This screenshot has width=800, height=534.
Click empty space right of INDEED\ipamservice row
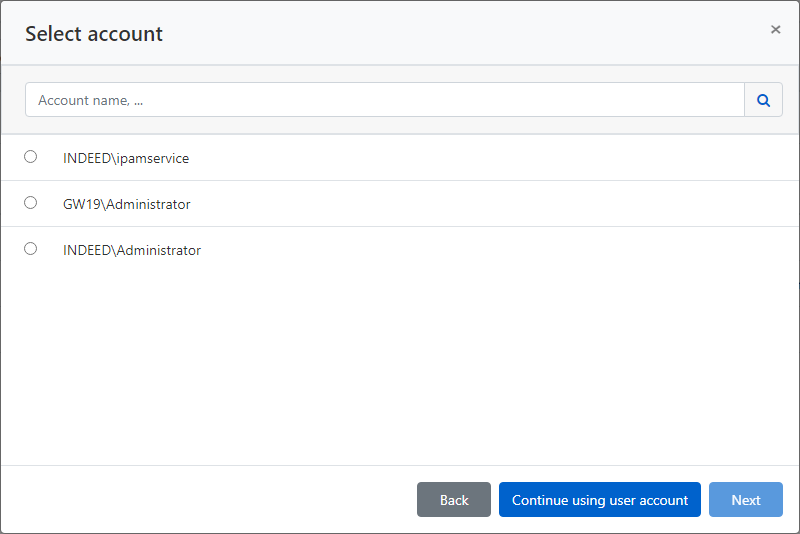point(500,158)
